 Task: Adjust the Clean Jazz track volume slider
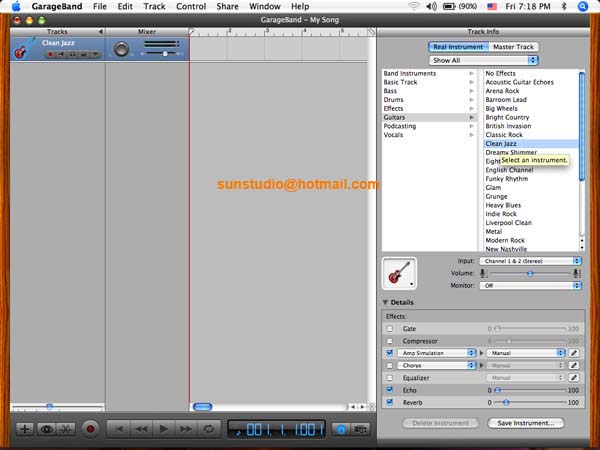[163, 54]
